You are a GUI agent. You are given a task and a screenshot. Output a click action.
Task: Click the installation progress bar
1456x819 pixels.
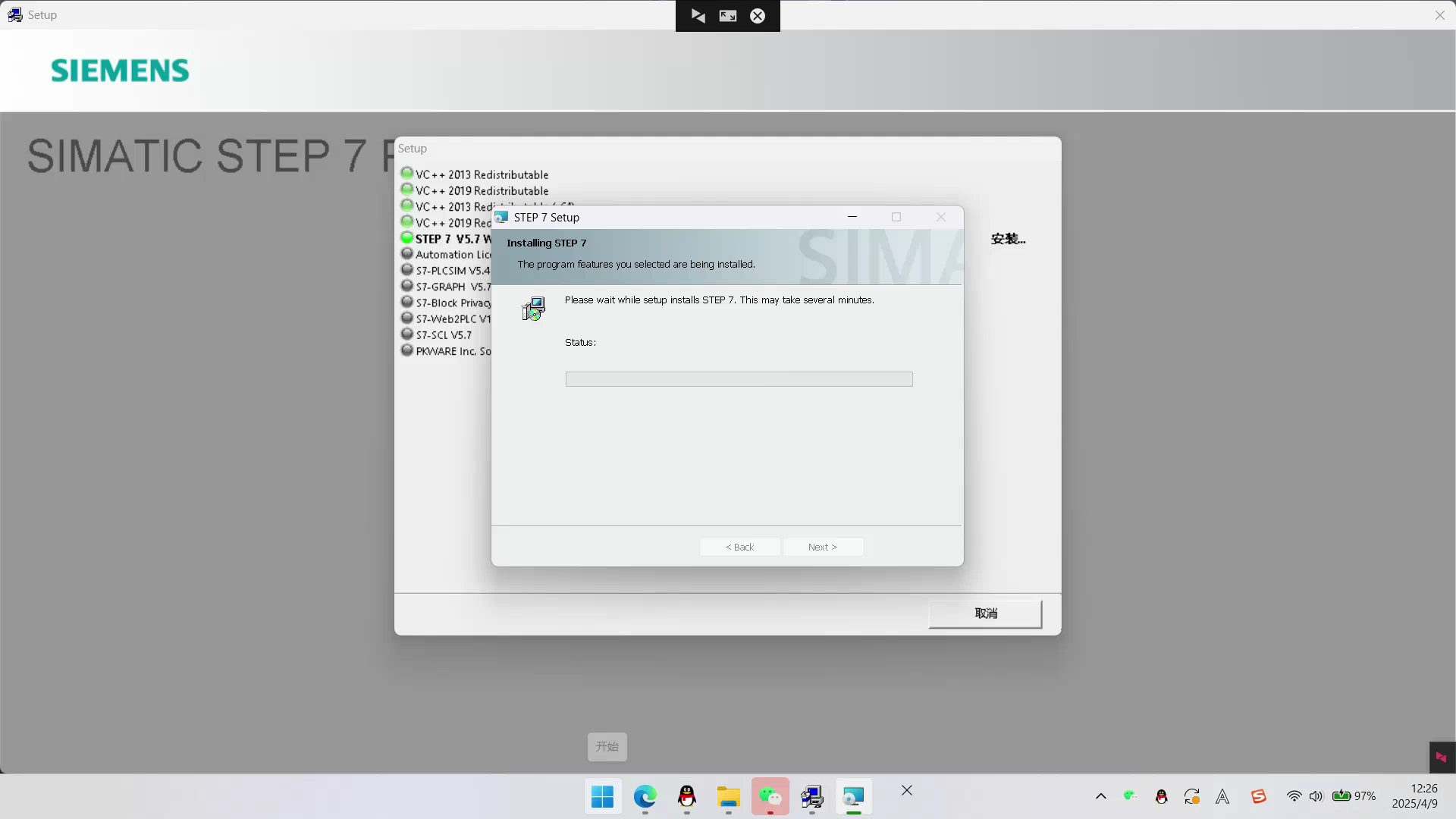coord(739,379)
